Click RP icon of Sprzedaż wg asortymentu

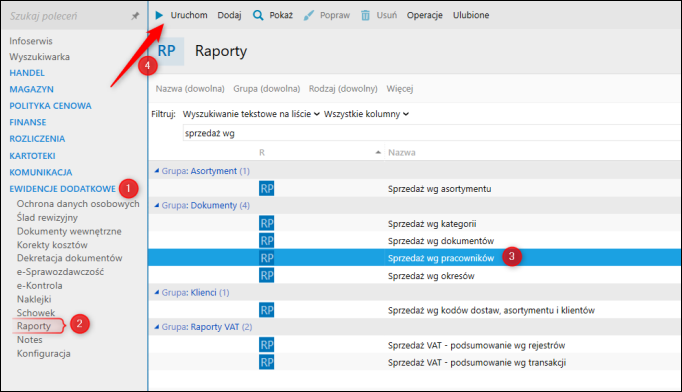(x=267, y=188)
